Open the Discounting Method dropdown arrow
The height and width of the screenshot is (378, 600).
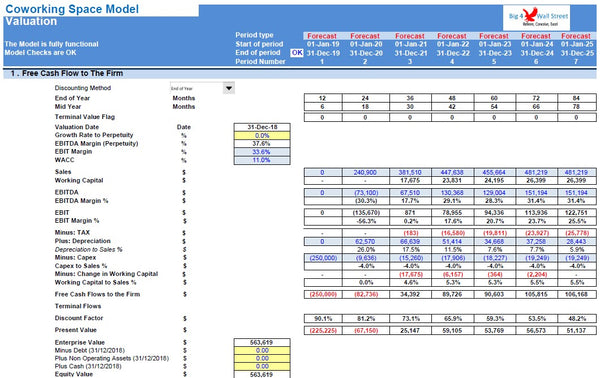pos(229,88)
